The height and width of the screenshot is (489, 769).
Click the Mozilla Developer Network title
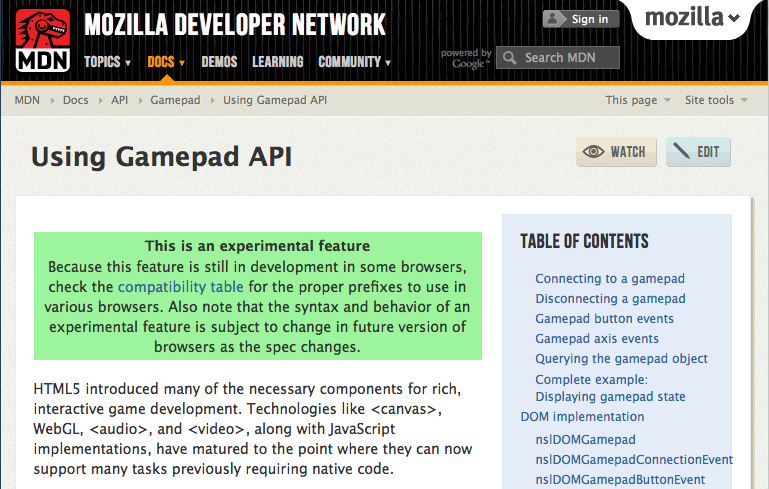tap(235, 25)
